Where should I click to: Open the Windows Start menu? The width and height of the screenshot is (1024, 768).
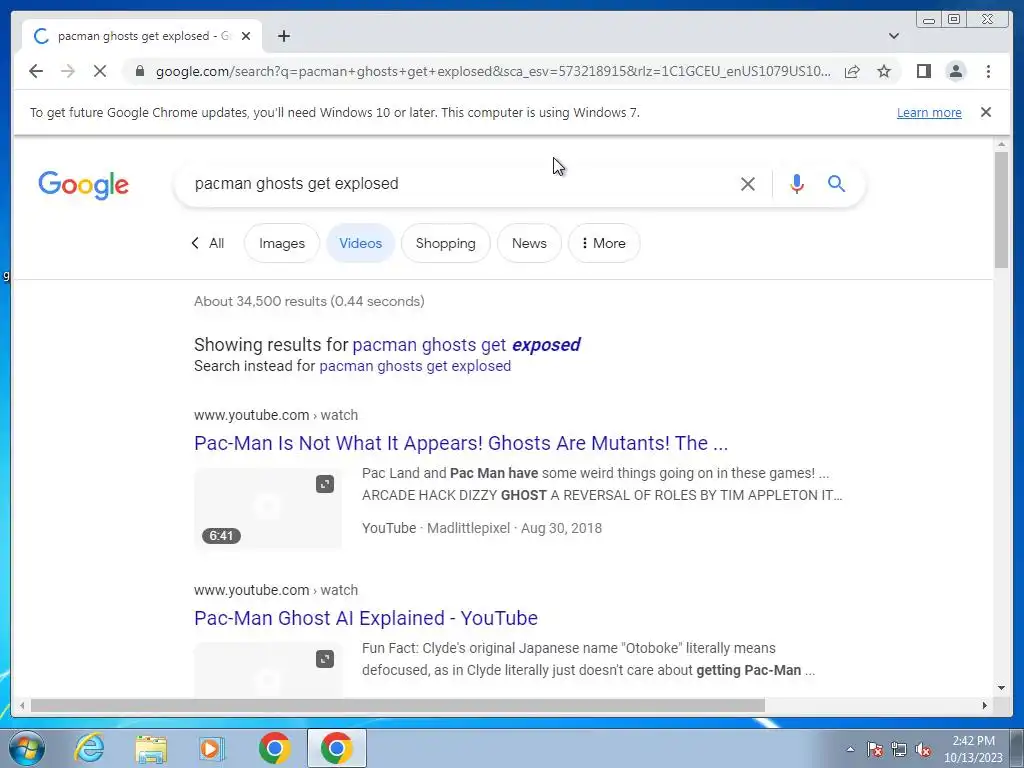click(26, 748)
